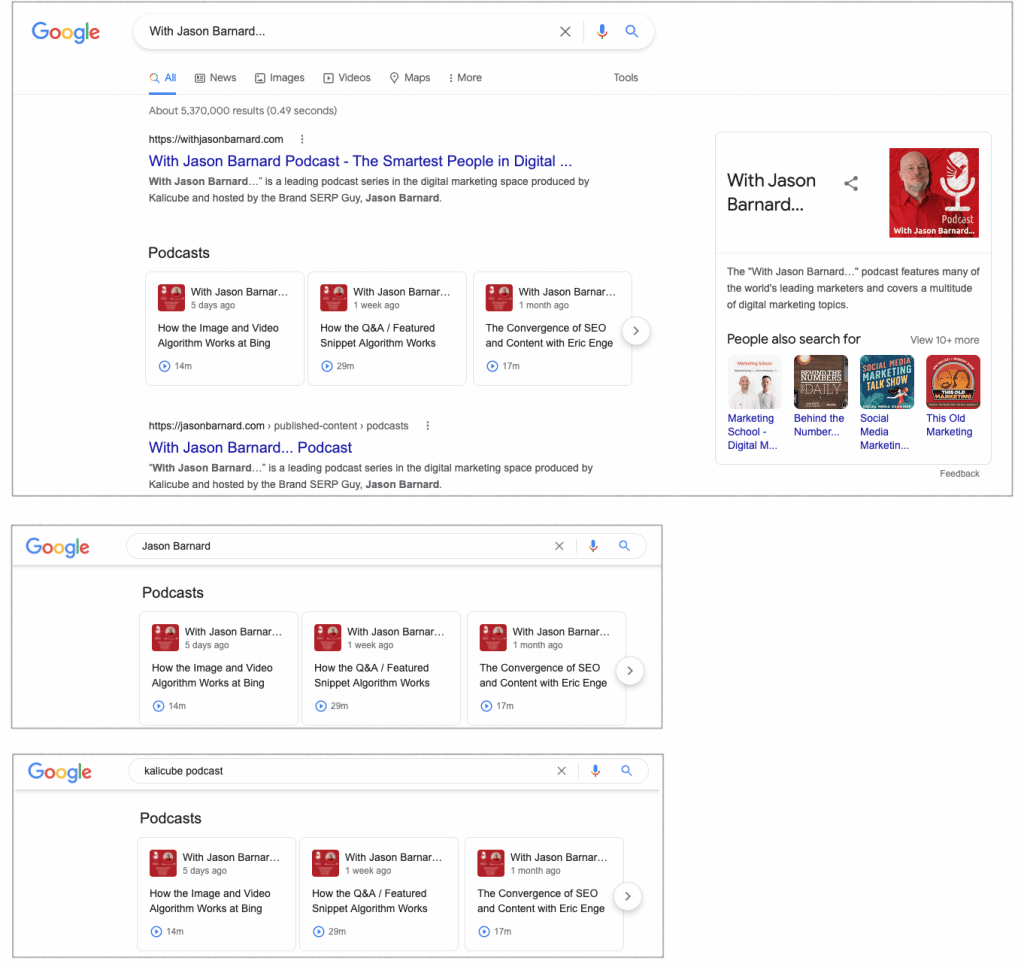Open the three-dot menu beside jasonbarnard.com published-content URL
This screenshot has width=1024, height=970.
[x=428, y=426]
